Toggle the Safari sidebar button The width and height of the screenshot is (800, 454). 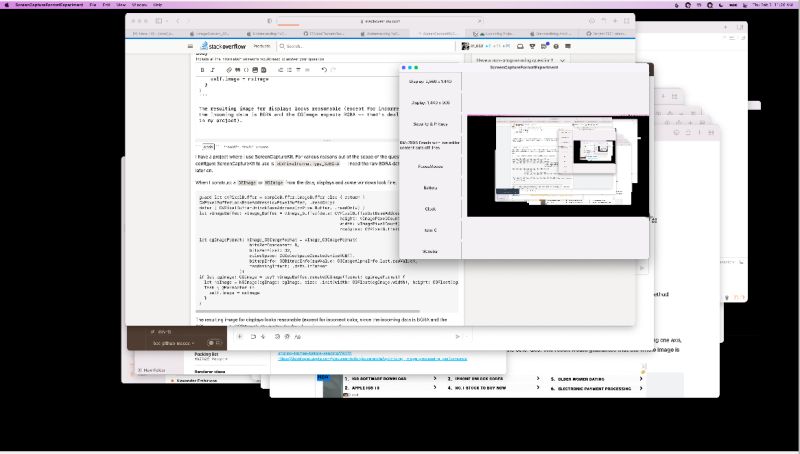[x=159, y=21]
